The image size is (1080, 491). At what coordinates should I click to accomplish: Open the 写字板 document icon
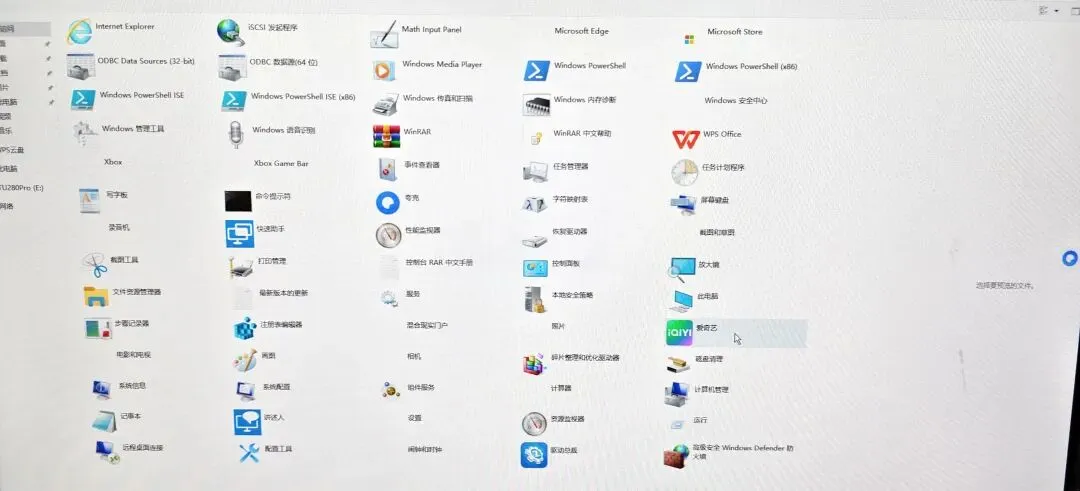tap(90, 200)
